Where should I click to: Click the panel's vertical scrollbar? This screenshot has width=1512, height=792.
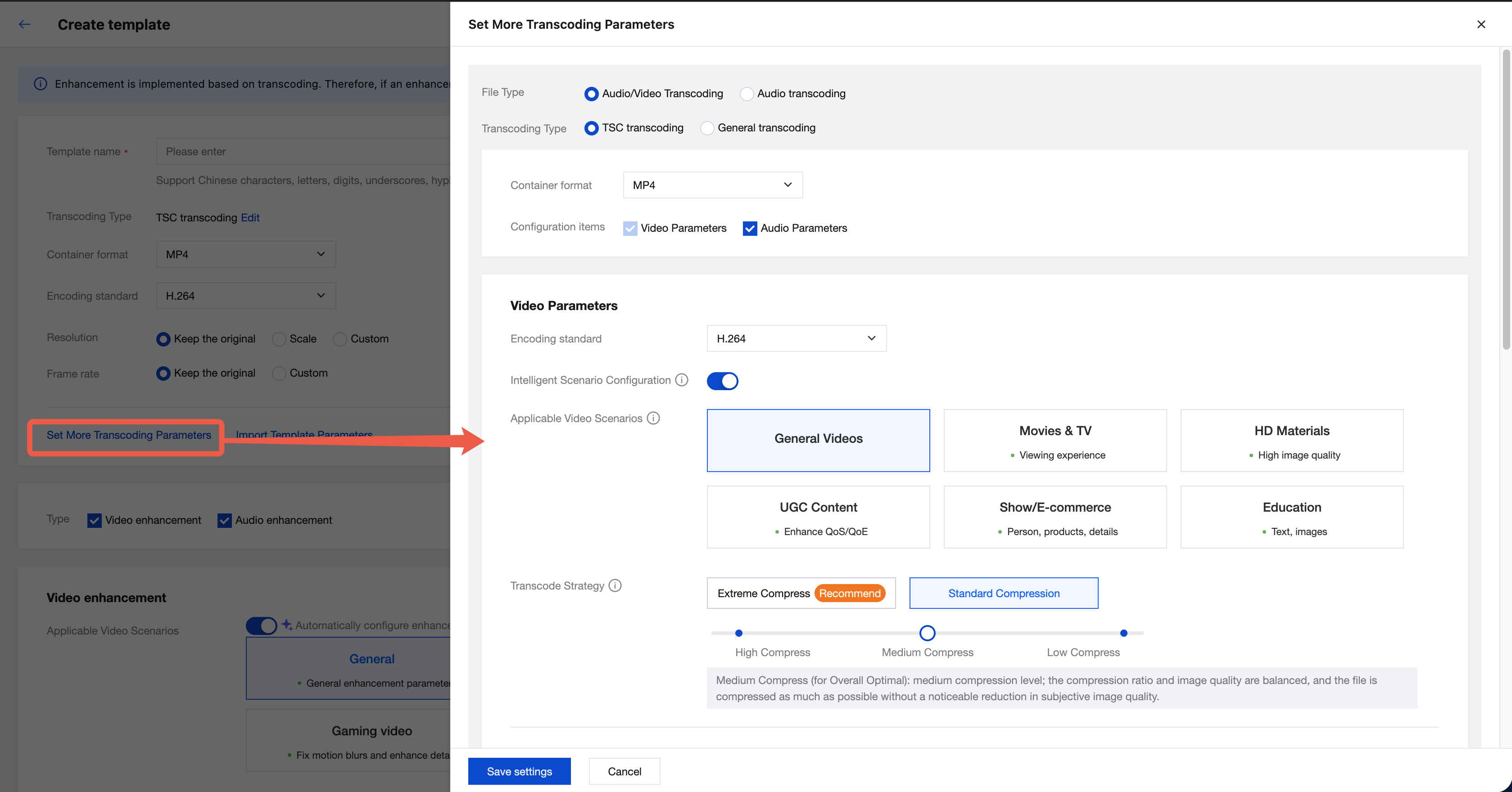tap(1506, 199)
